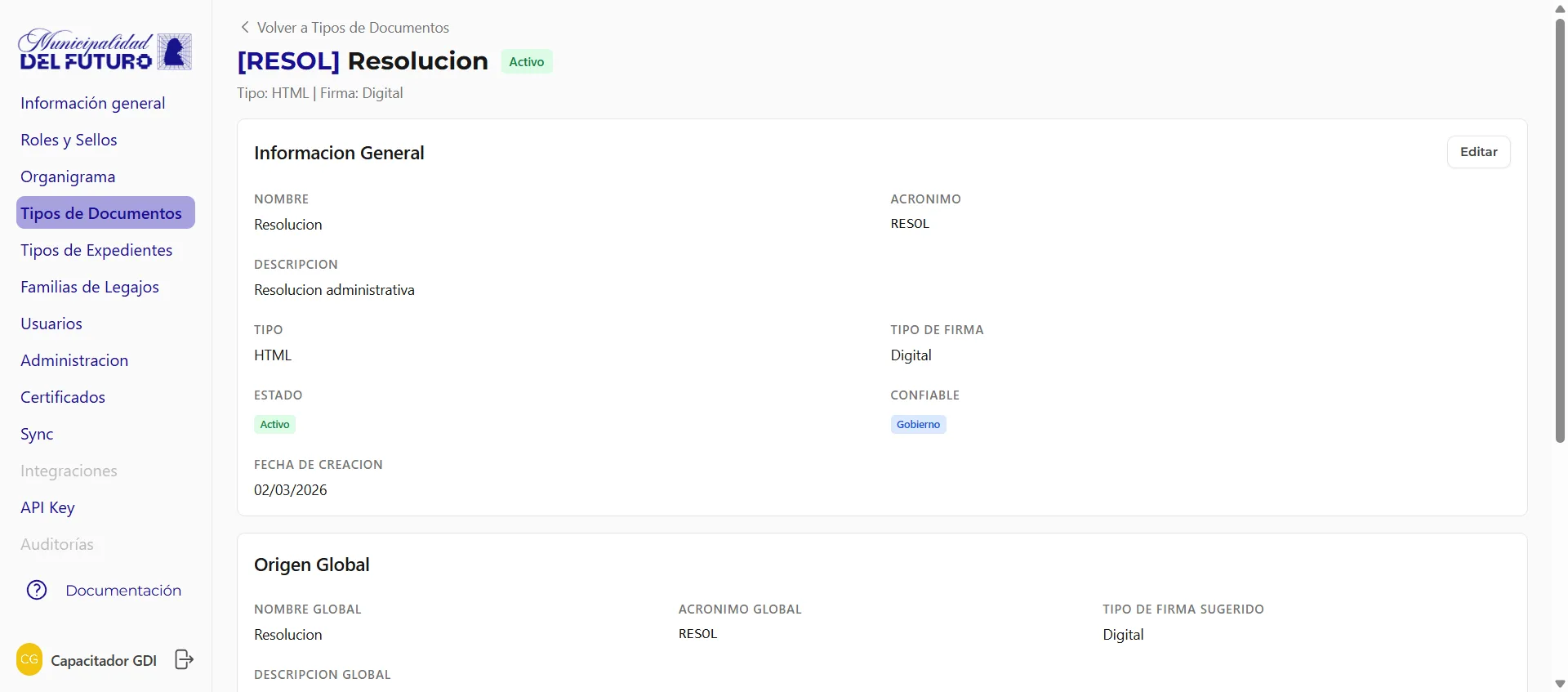Click the Municipalidad del Futuro logo
The height and width of the screenshot is (692, 1568).
[105, 51]
